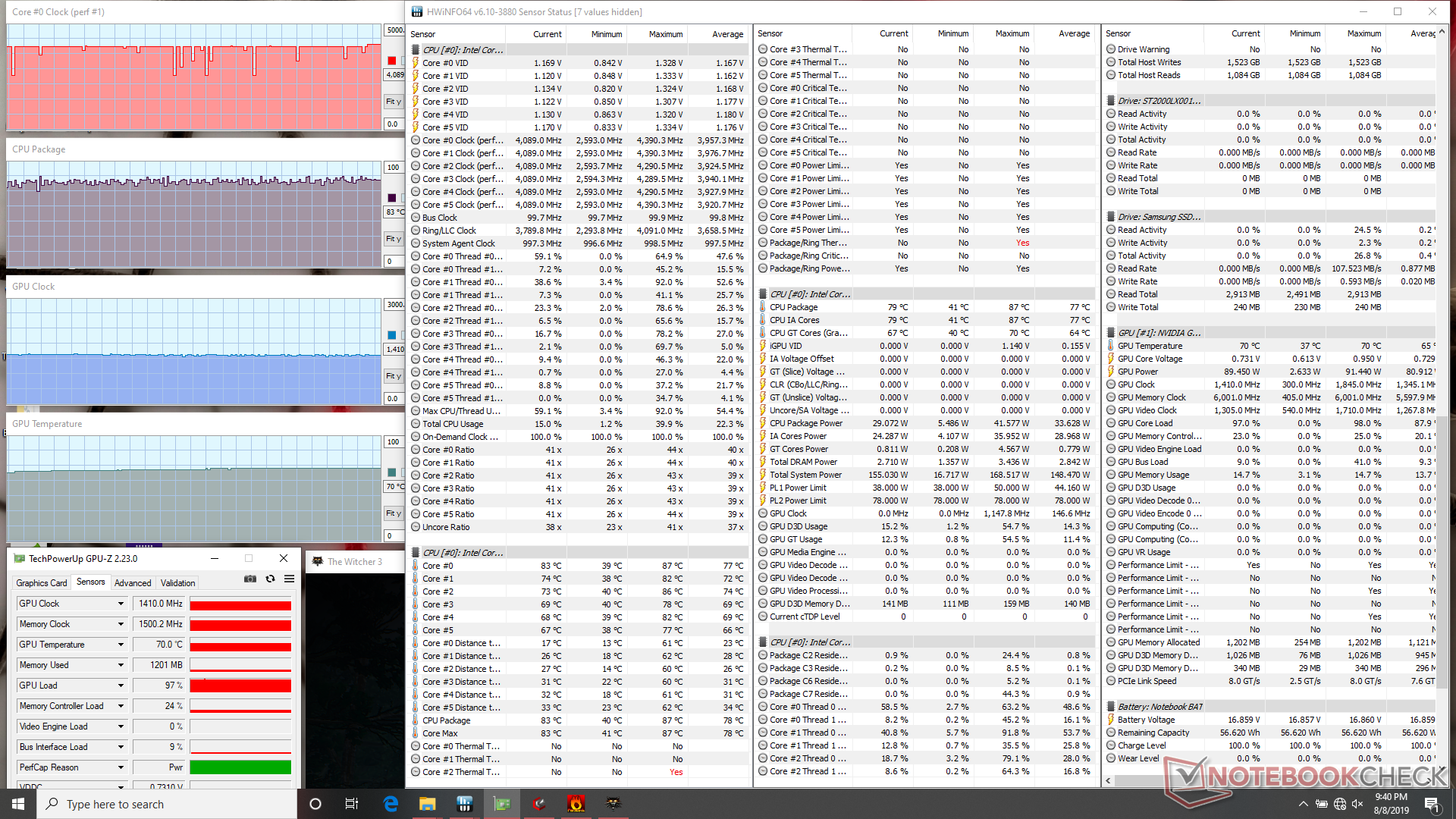
Task: Click the GPU-Z taskbar icon
Action: click(x=502, y=804)
